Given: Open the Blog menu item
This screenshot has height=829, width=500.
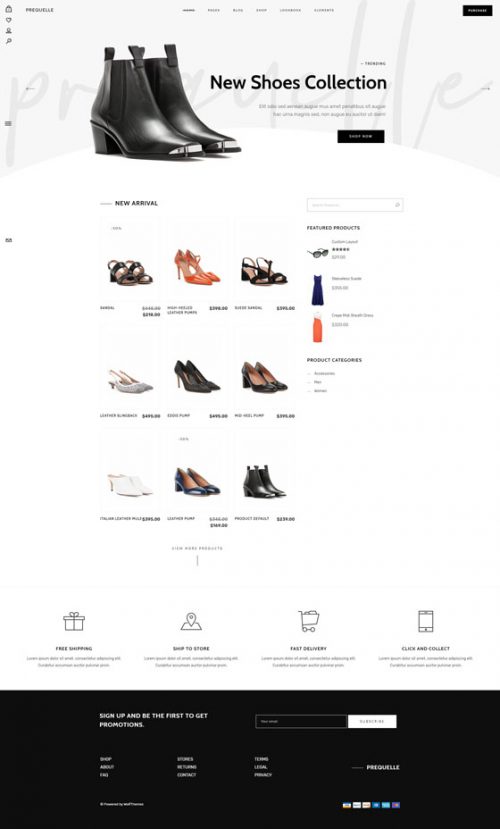Looking at the screenshot, I should pos(238,10).
